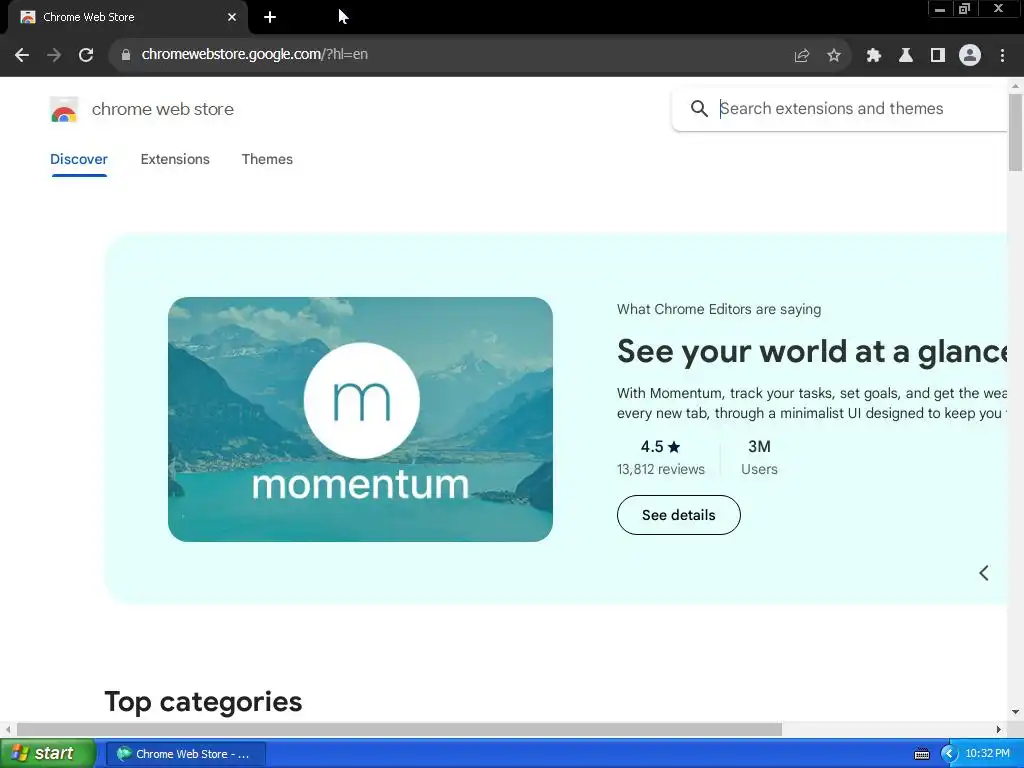The height and width of the screenshot is (768, 1024).
Task: Click the search magnifier icon
Action: point(699,108)
